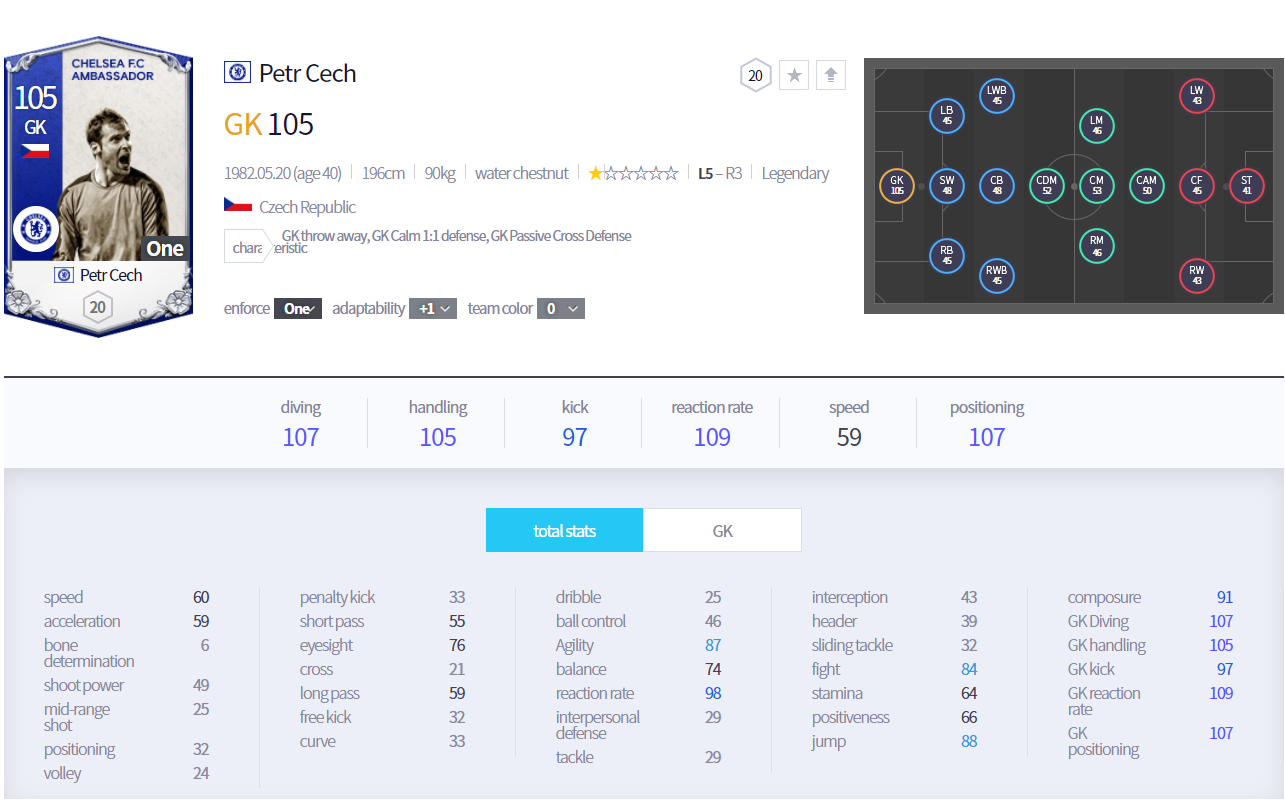Open the adaptability +1 dropdown
Image resolution: width=1285 pixels, height=802 pixels.
[x=433, y=309]
